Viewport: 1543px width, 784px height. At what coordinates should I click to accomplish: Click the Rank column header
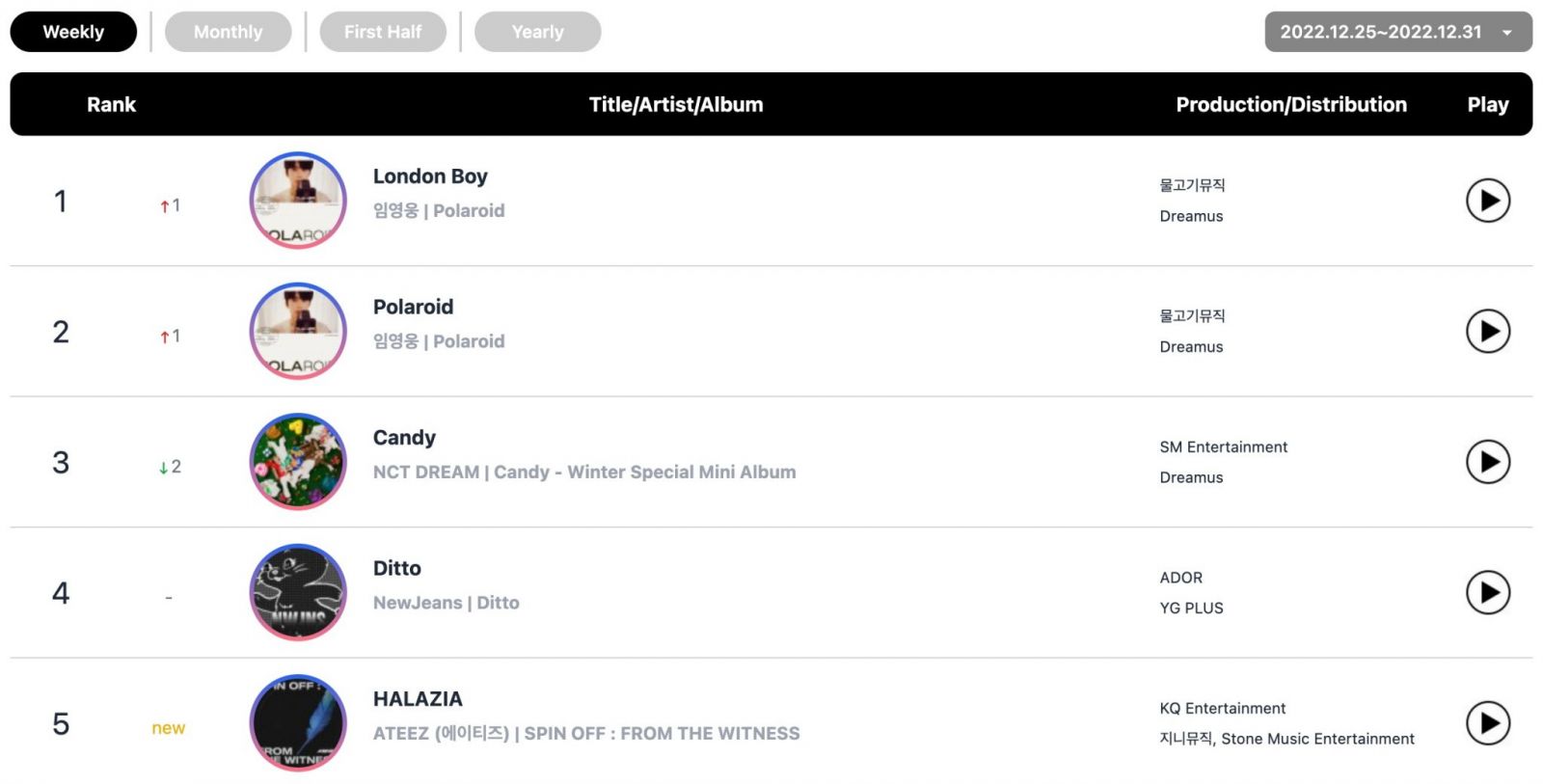pyautogui.click(x=111, y=105)
